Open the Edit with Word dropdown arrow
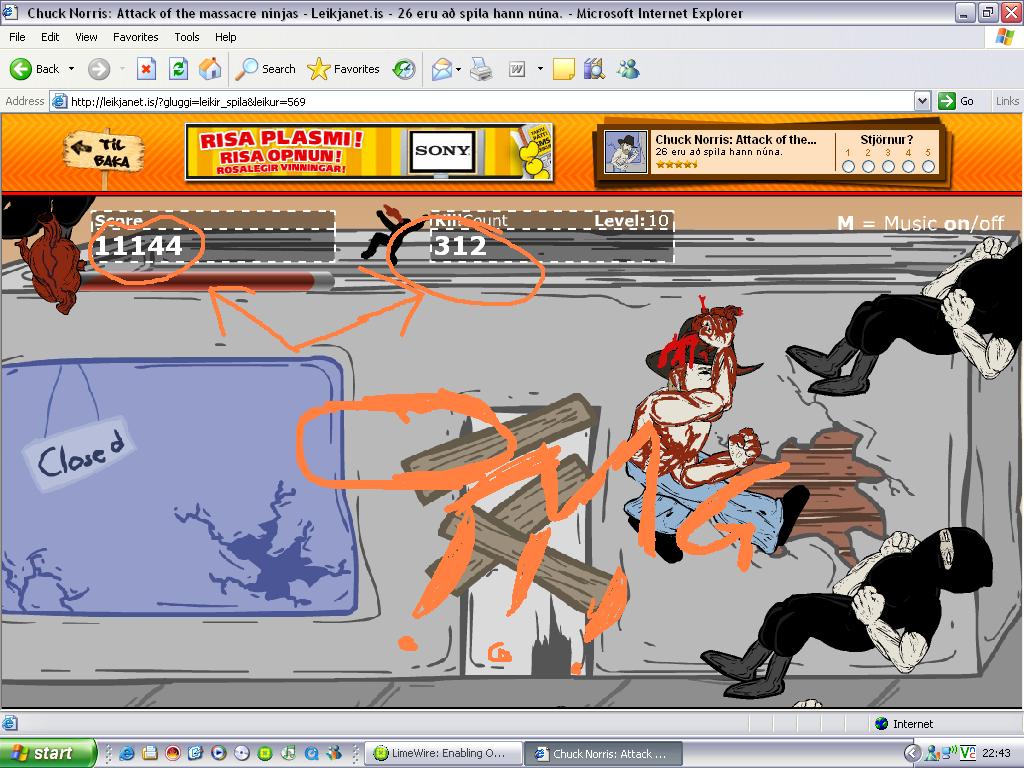 539,69
